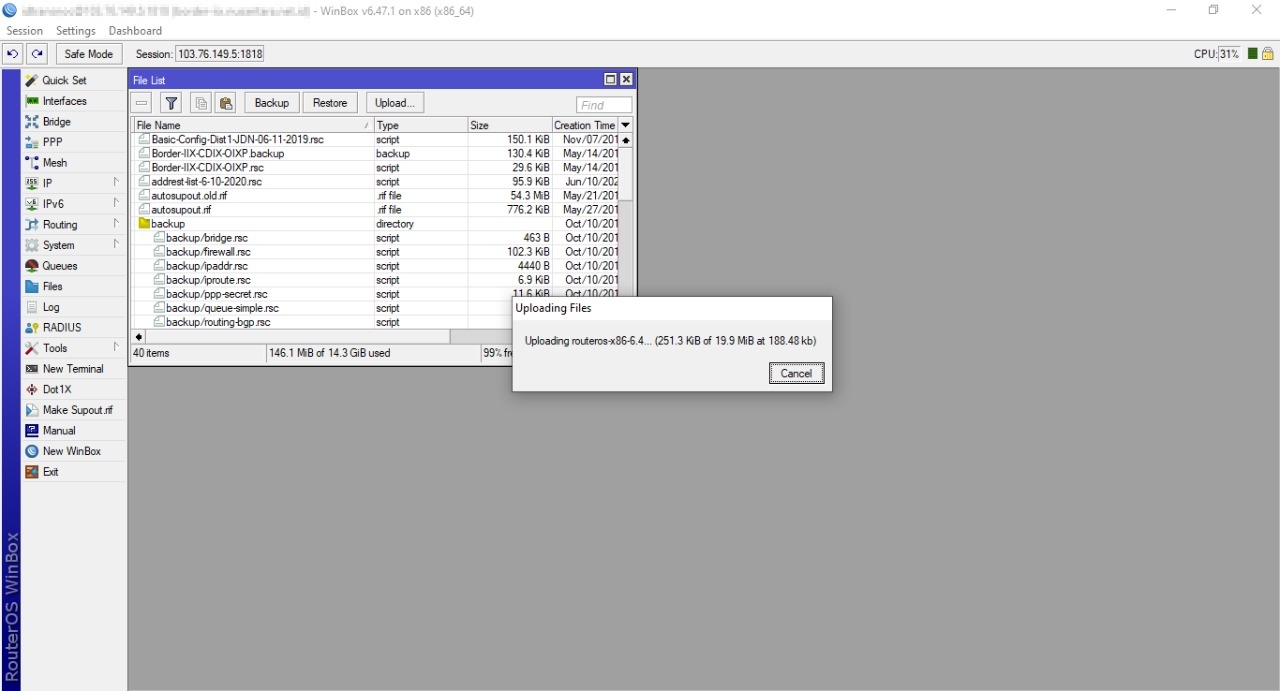Expand the System submenu arrow

(x=116, y=244)
